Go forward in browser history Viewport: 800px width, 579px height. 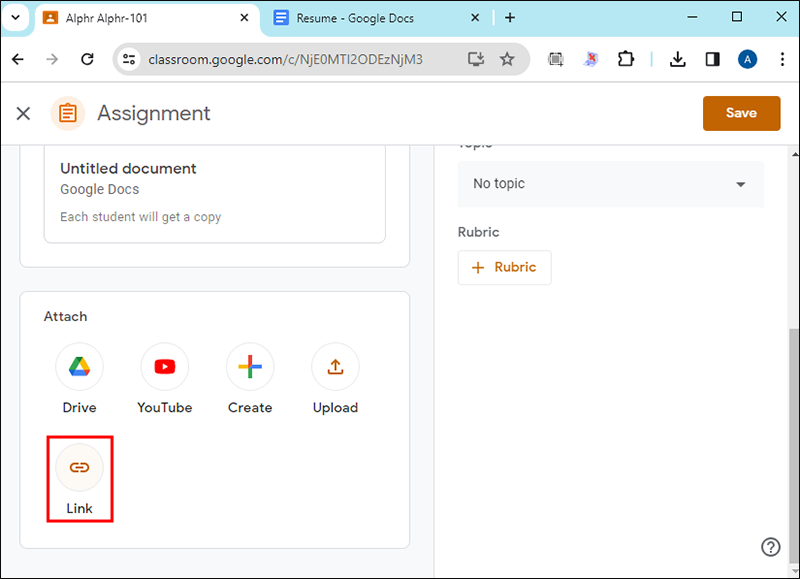click(52, 59)
